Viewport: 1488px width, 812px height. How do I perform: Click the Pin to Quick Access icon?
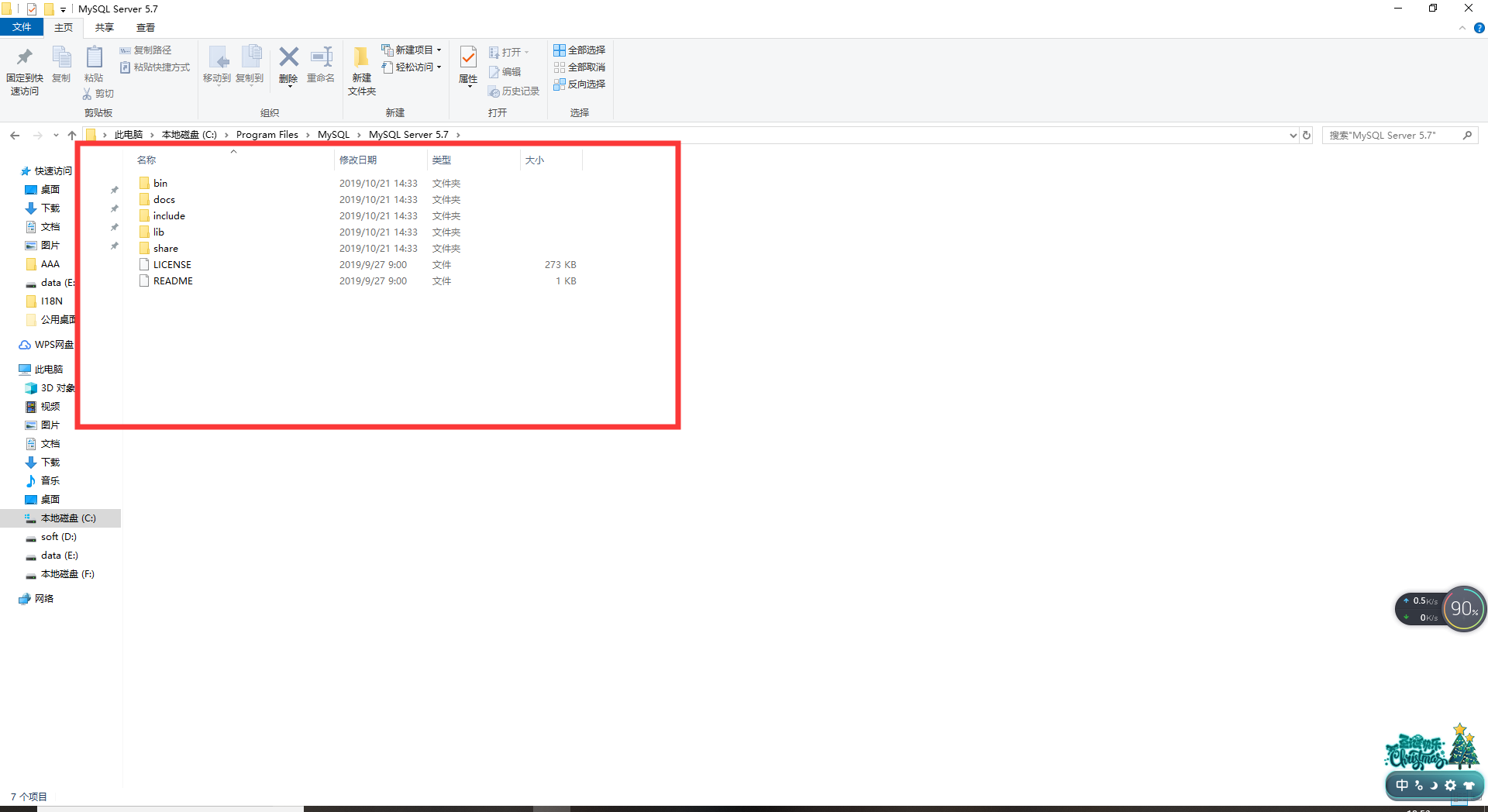[x=24, y=58]
